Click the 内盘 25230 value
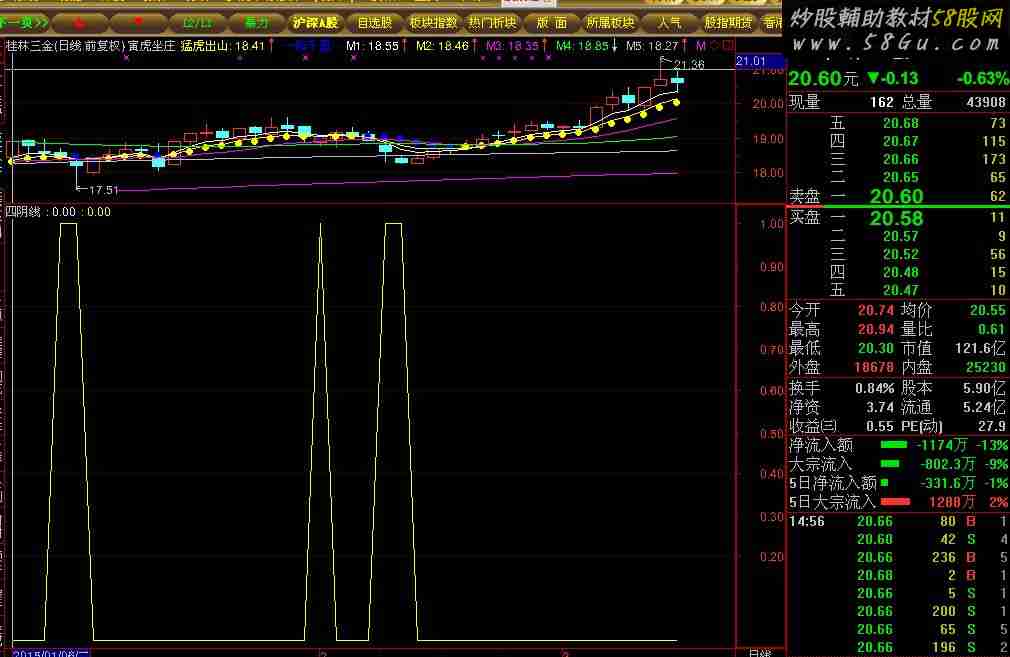 [986, 367]
